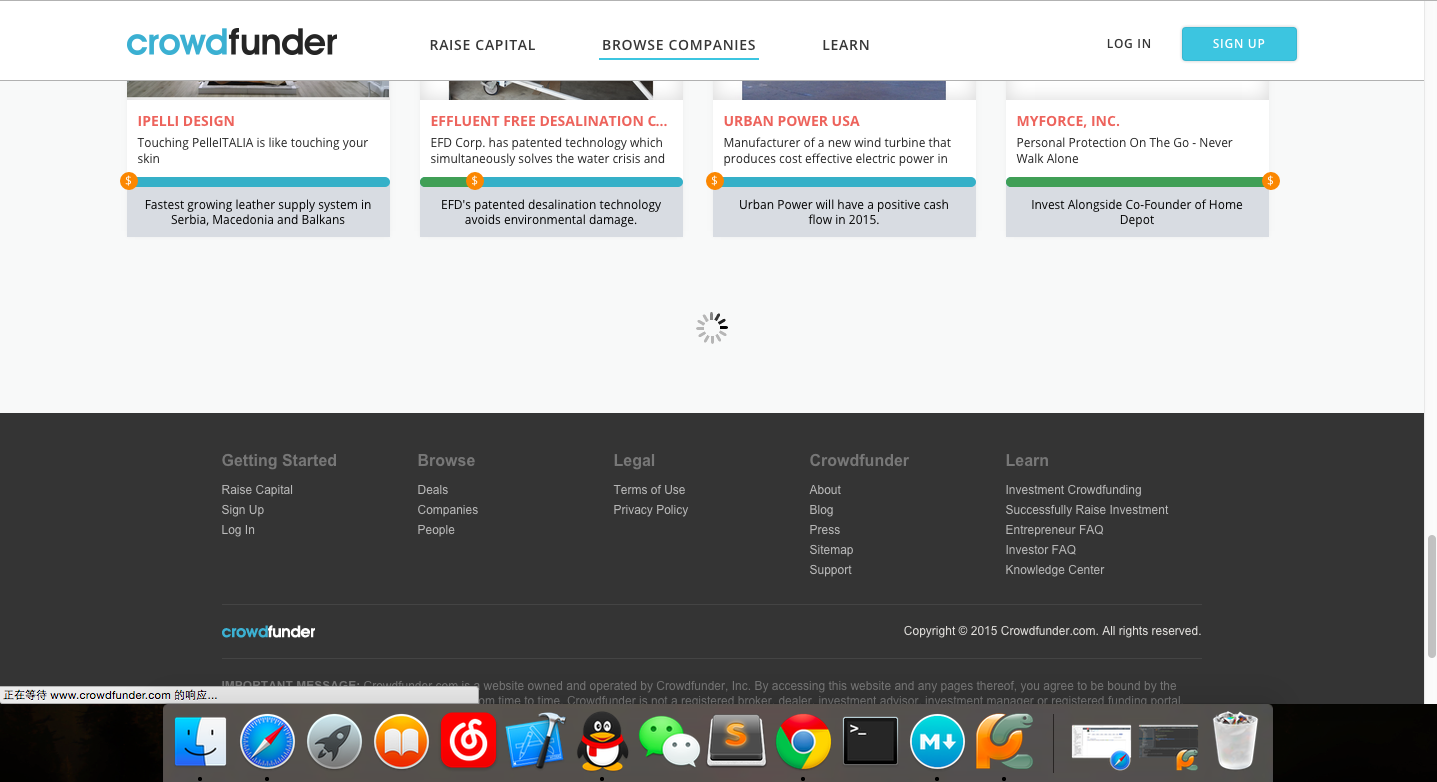Image resolution: width=1437 pixels, height=782 pixels.
Task: Open NetEase Music red dock icon
Action: pos(468,741)
